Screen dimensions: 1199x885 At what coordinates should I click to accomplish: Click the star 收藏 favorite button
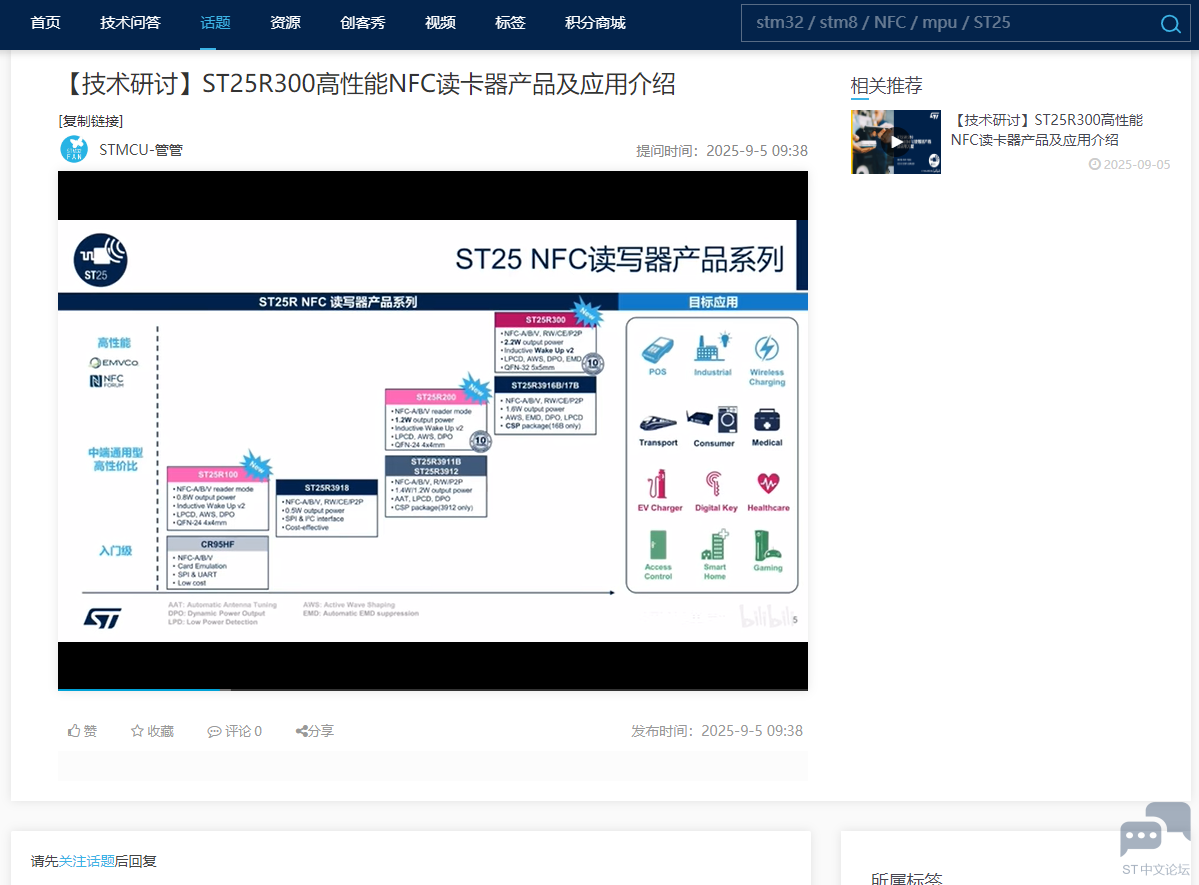point(152,731)
